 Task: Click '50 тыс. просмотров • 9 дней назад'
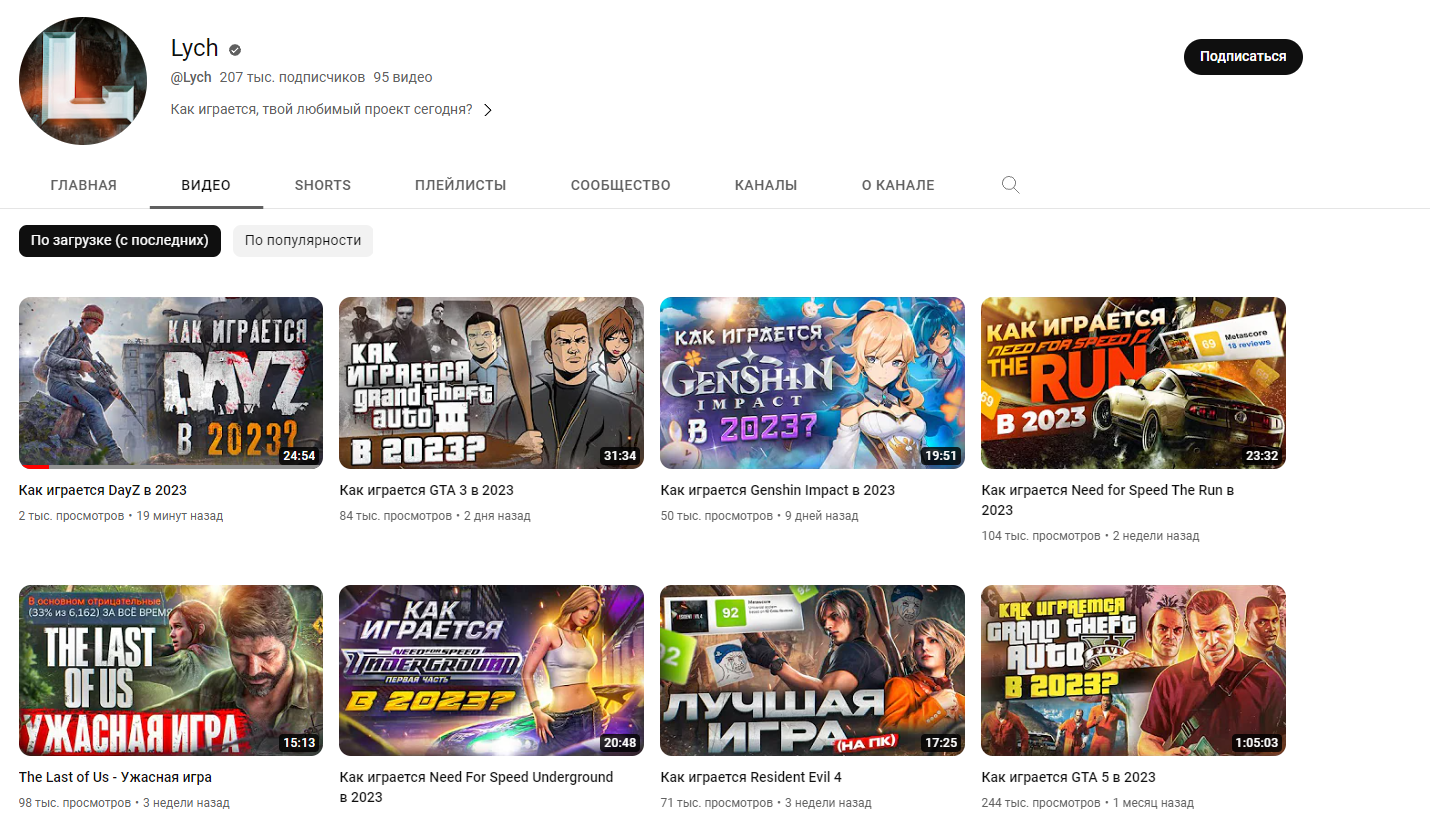[x=760, y=516]
